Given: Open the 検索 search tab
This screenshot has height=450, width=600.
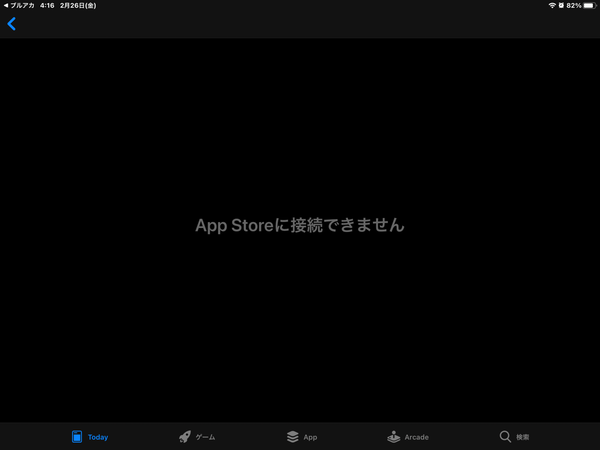Looking at the screenshot, I should 514,437.
